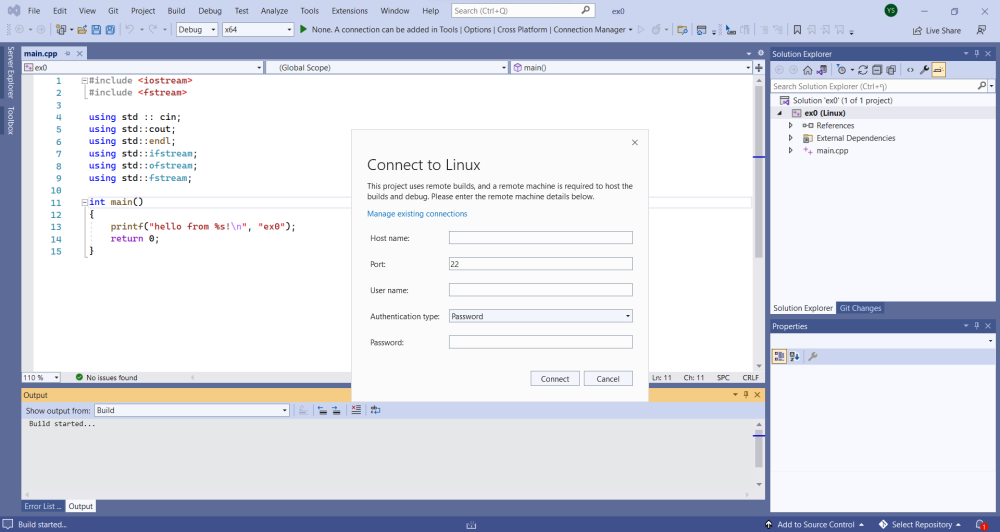This screenshot has height=532, width=1000.
Task: Click Go to Previous Message icon in Output
Action: [323, 410]
